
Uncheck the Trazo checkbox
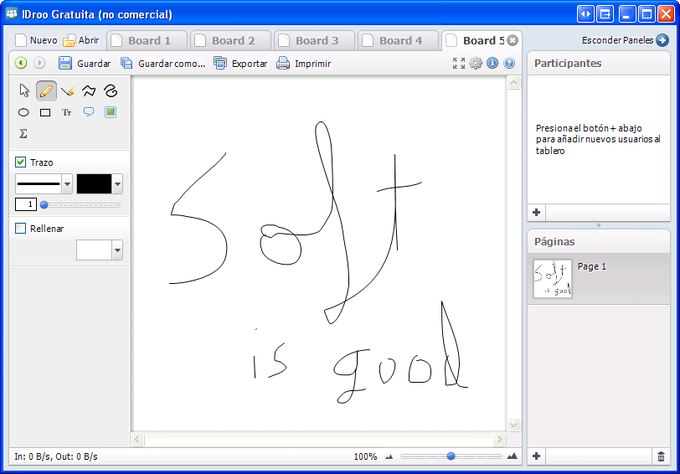pyautogui.click(x=20, y=162)
